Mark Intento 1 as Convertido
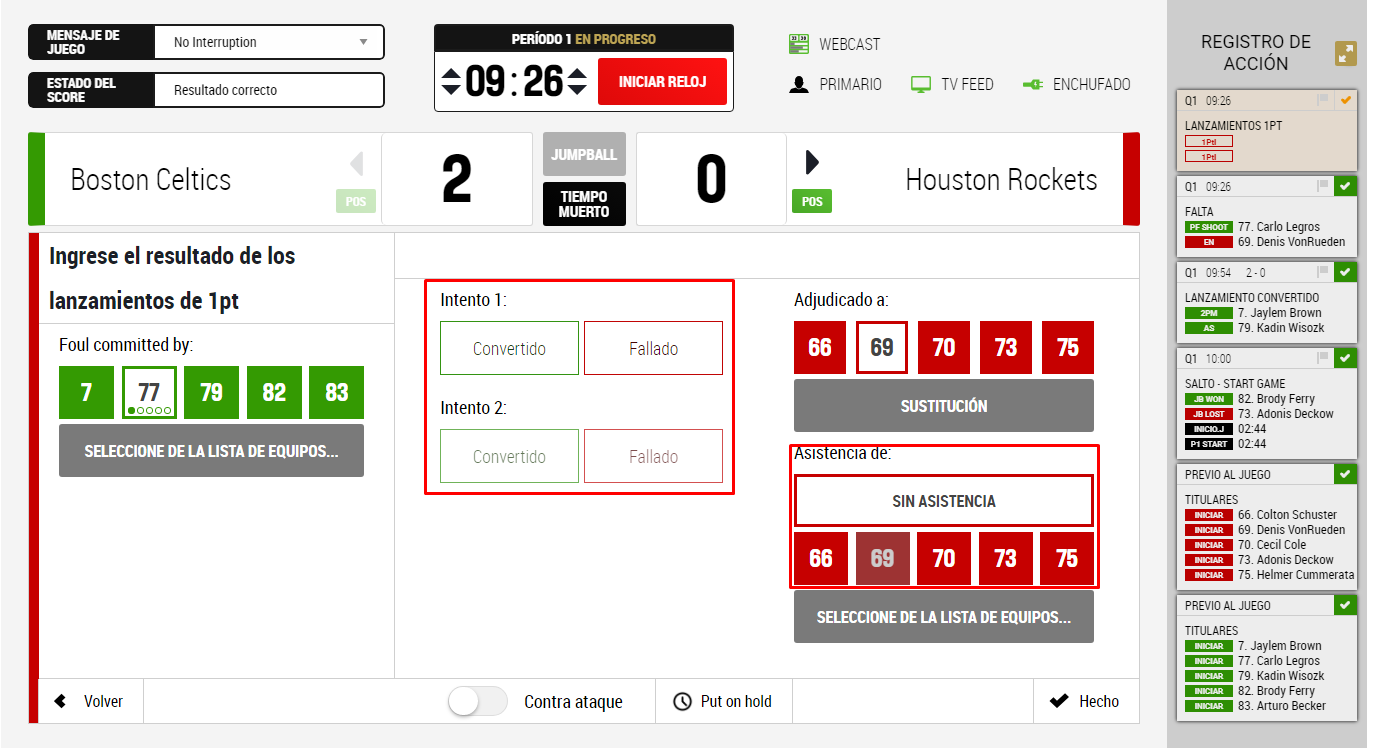 coord(509,348)
